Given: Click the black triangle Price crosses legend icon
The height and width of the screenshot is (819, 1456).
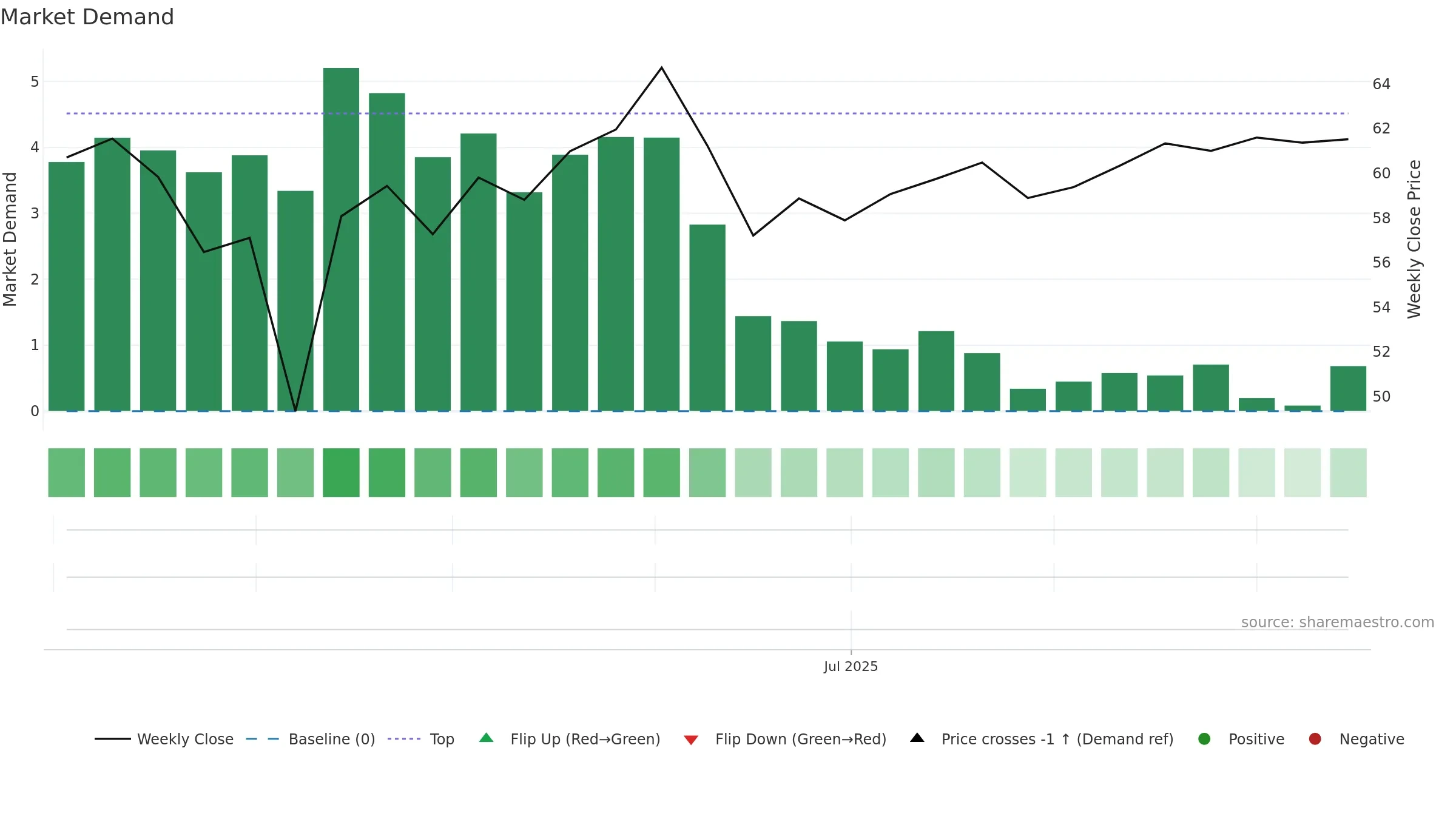Looking at the screenshot, I should point(917,738).
